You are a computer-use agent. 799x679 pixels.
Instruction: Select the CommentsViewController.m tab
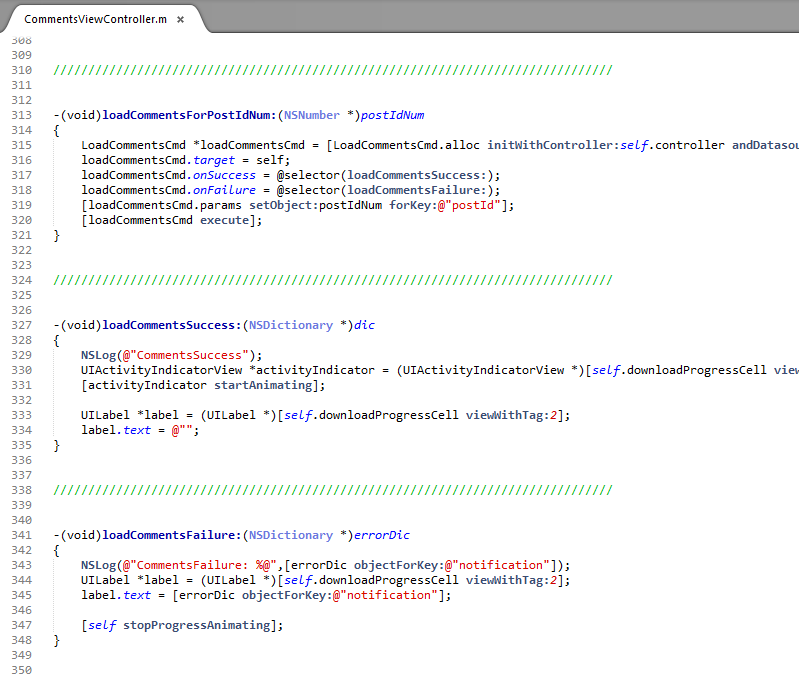tap(95, 19)
